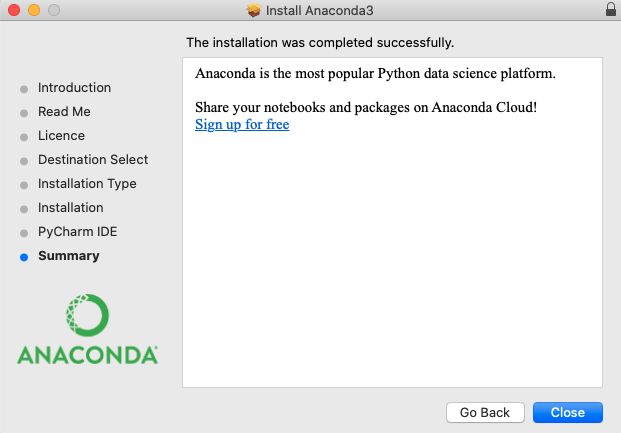
Task: Select the Installation step label
Action: 70,208
